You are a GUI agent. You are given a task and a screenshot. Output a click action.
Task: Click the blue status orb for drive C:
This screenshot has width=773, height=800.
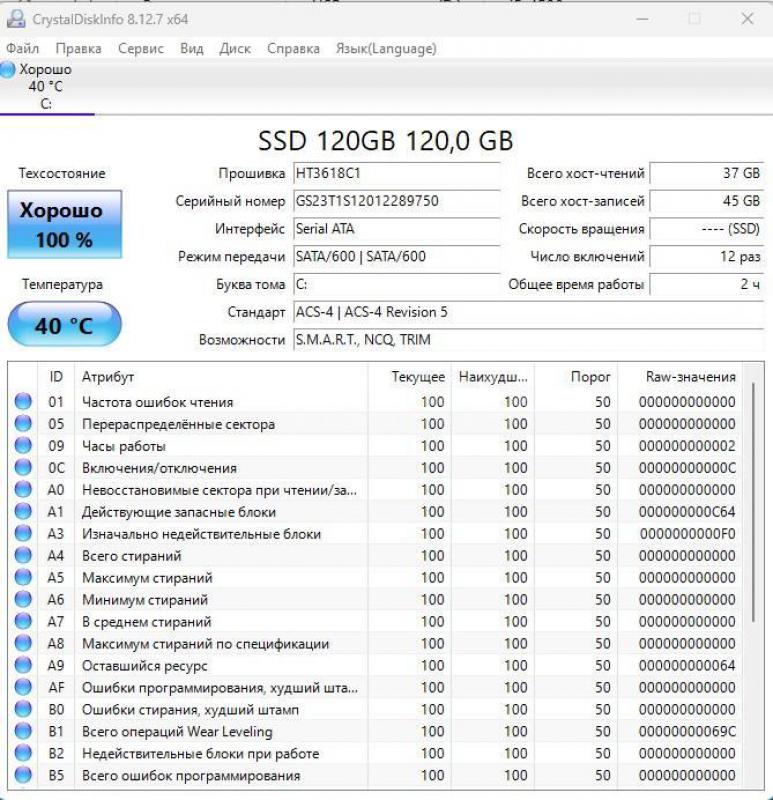(x=9, y=70)
